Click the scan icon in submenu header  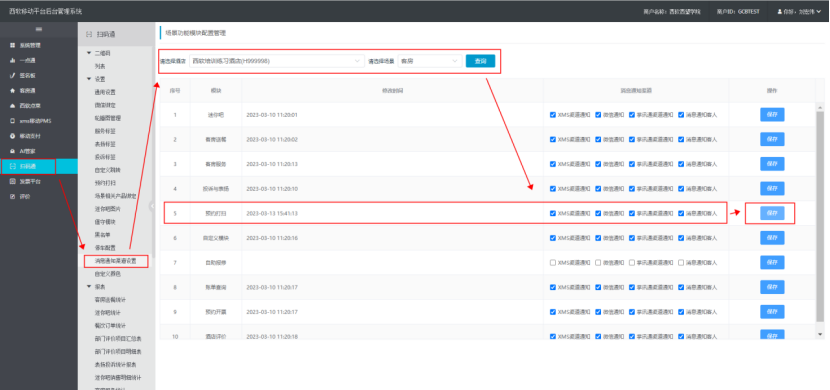click(88, 34)
